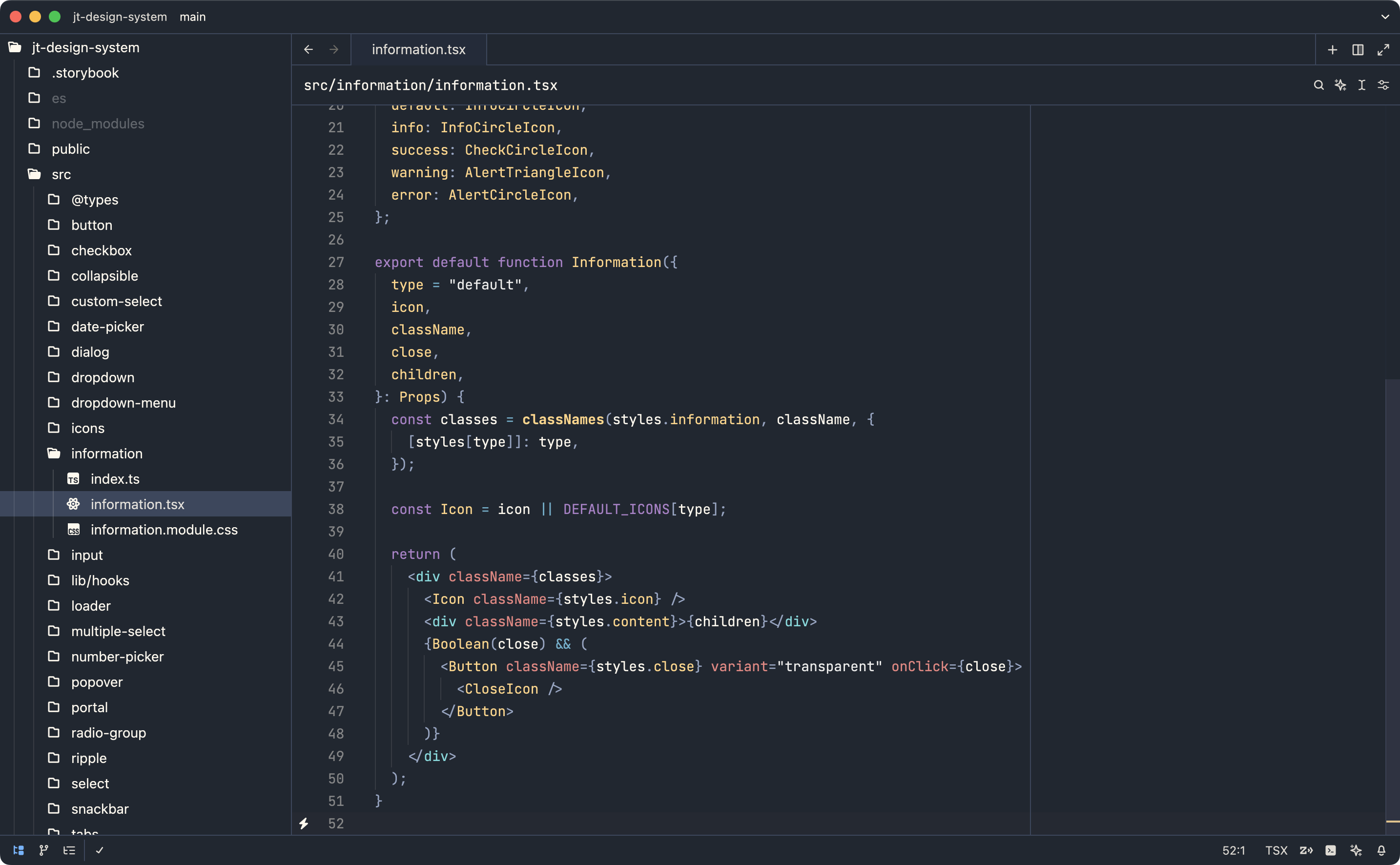This screenshot has height=865, width=1400.
Task: Expand the dropdown-menu folder
Action: (x=146, y=403)
